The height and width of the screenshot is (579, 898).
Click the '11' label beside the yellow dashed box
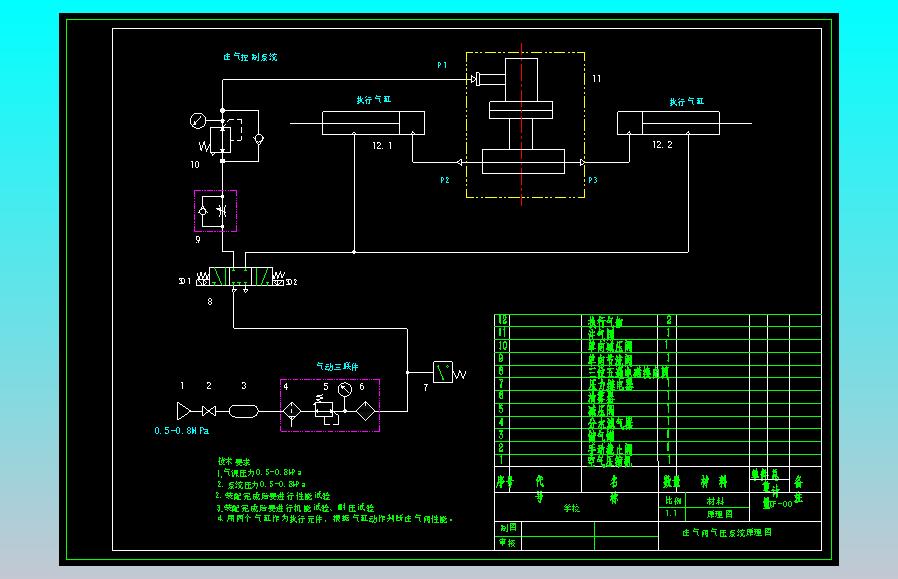point(597,78)
